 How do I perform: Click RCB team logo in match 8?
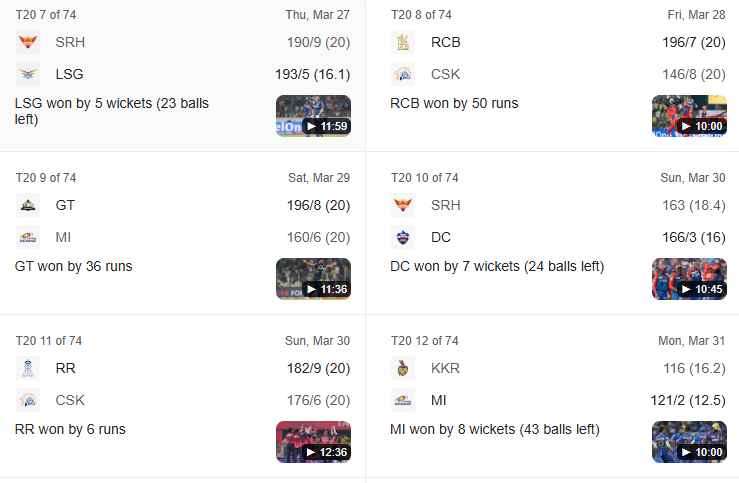[x=403, y=42]
